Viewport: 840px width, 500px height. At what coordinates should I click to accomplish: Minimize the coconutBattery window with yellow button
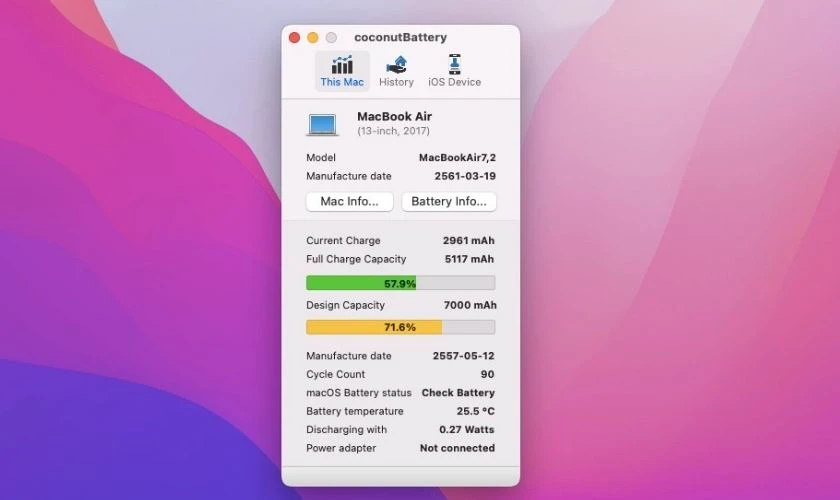313,38
